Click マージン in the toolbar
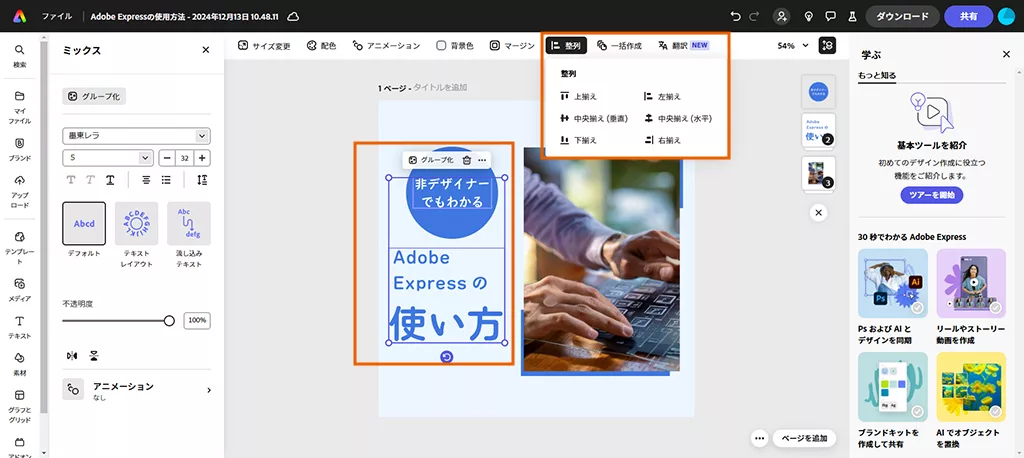 [512, 46]
